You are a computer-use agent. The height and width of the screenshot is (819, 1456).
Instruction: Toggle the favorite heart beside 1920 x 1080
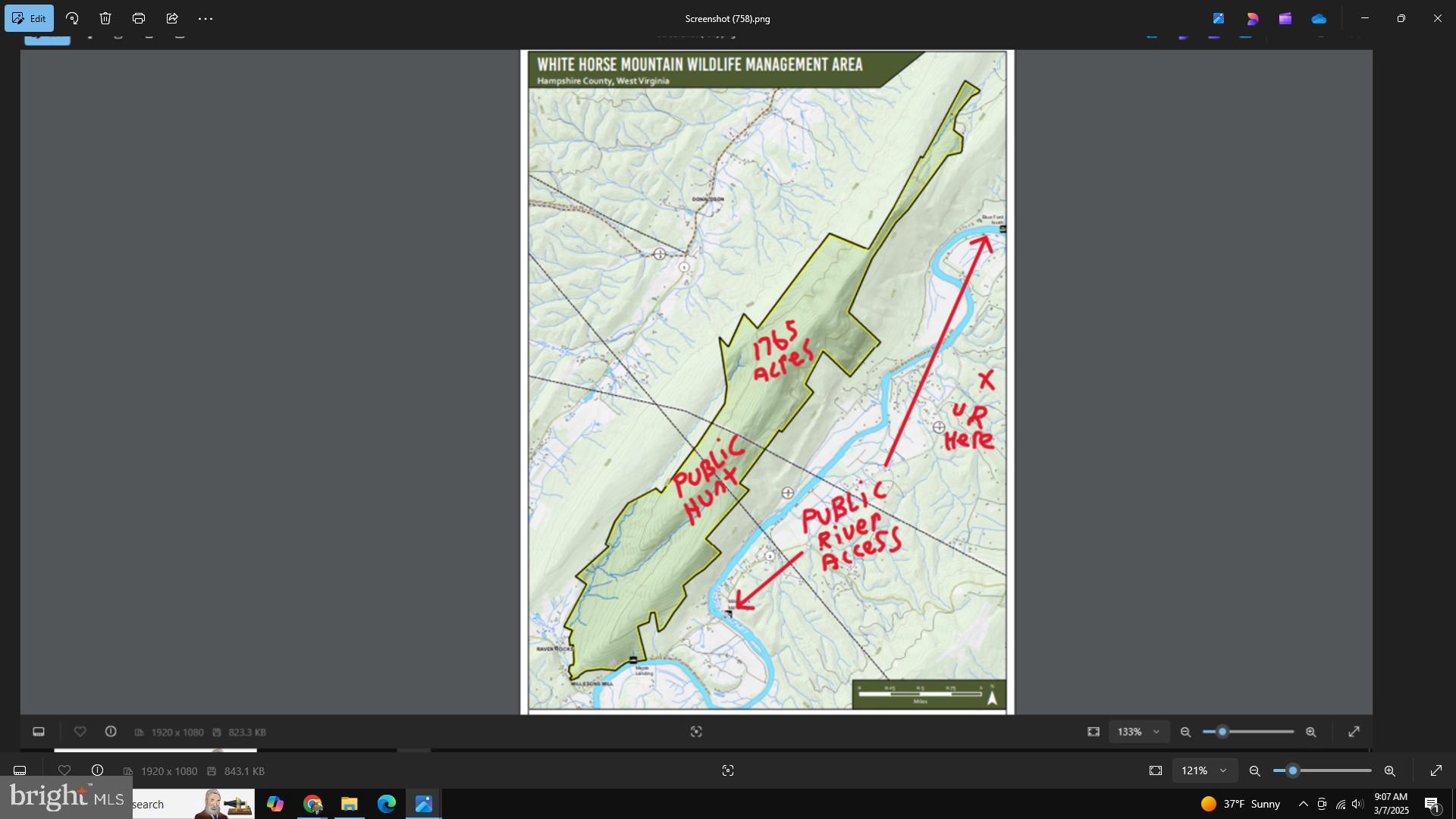point(64,770)
